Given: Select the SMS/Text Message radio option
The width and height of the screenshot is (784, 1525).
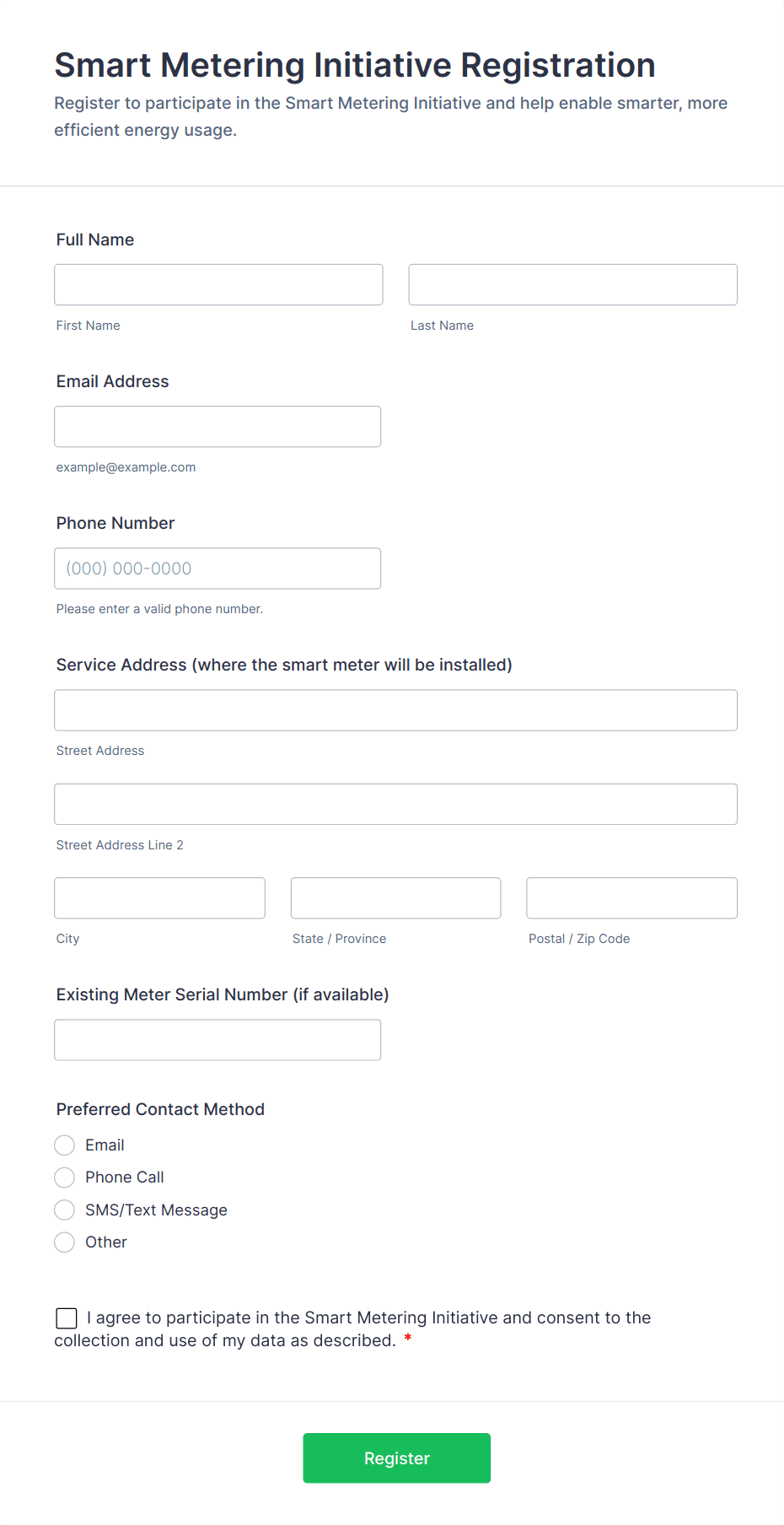Looking at the screenshot, I should [65, 1210].
